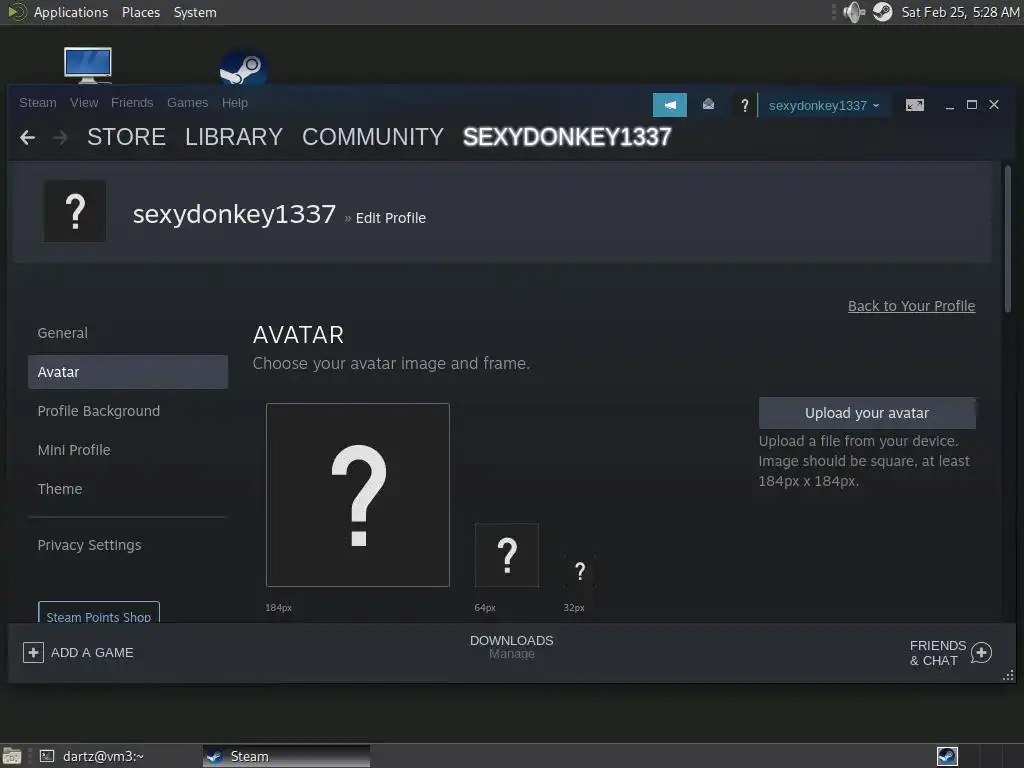Open the Computer desktop icon
1024x768 pixels.
[x=88, y=65]
